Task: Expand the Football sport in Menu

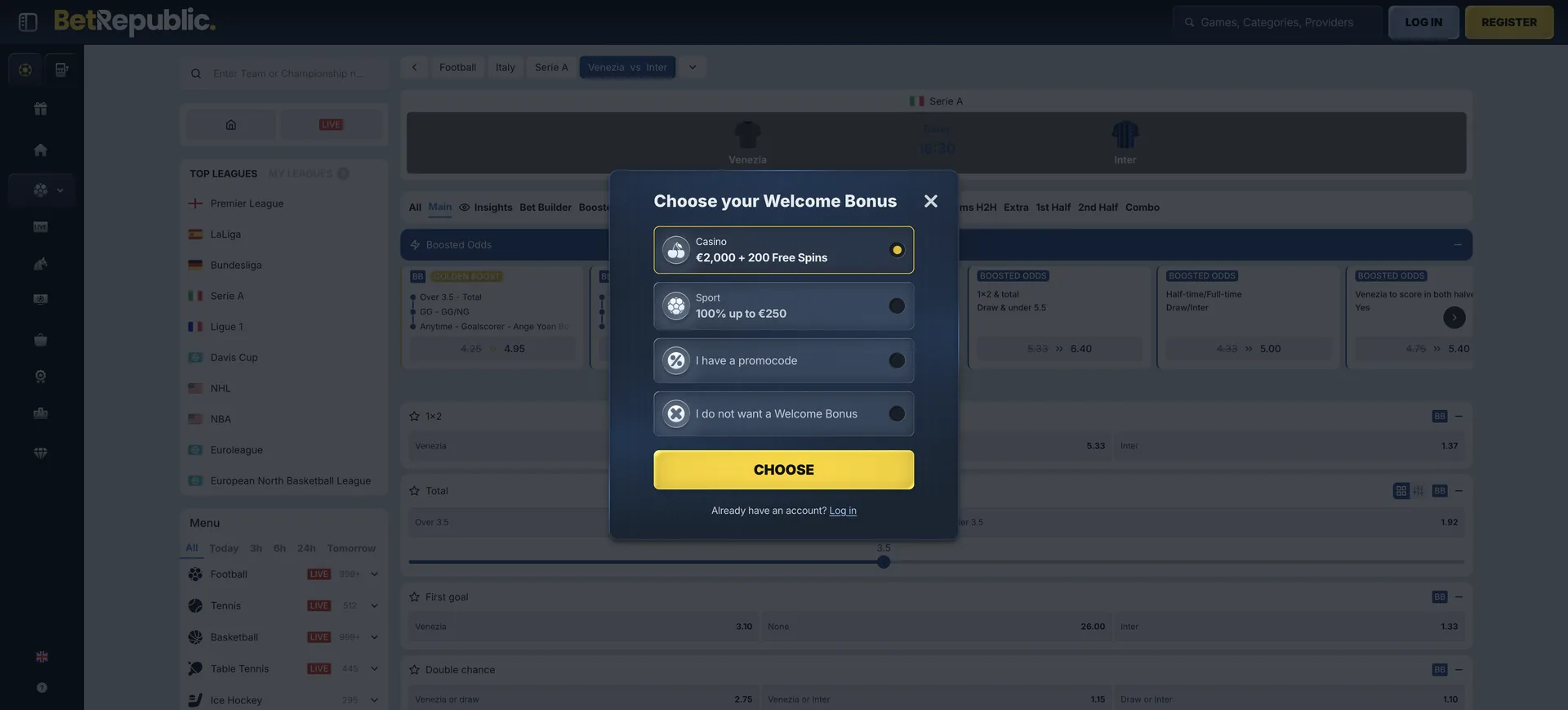Action: click(x=374, y=574)
